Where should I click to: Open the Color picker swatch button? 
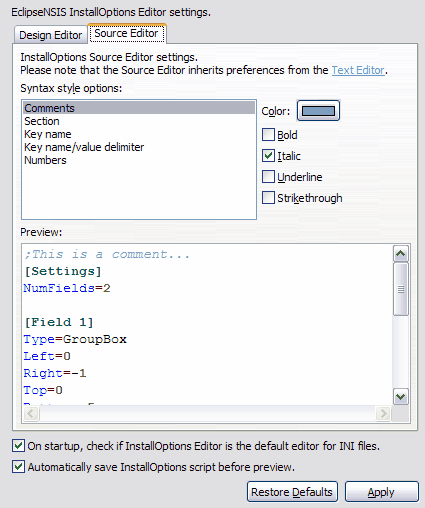point(318,111)
